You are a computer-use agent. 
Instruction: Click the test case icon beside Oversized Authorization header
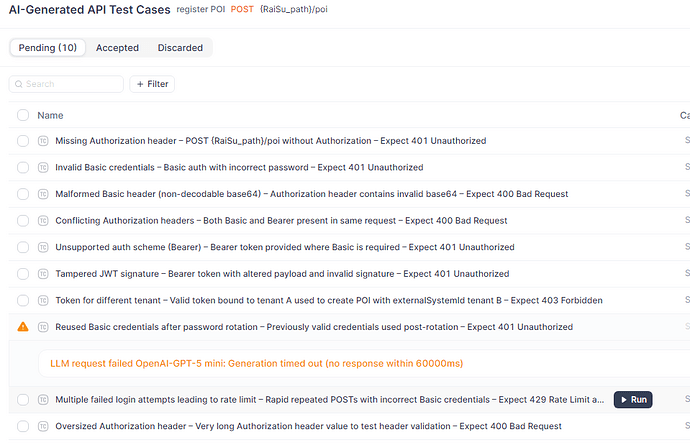coord(43,426)
